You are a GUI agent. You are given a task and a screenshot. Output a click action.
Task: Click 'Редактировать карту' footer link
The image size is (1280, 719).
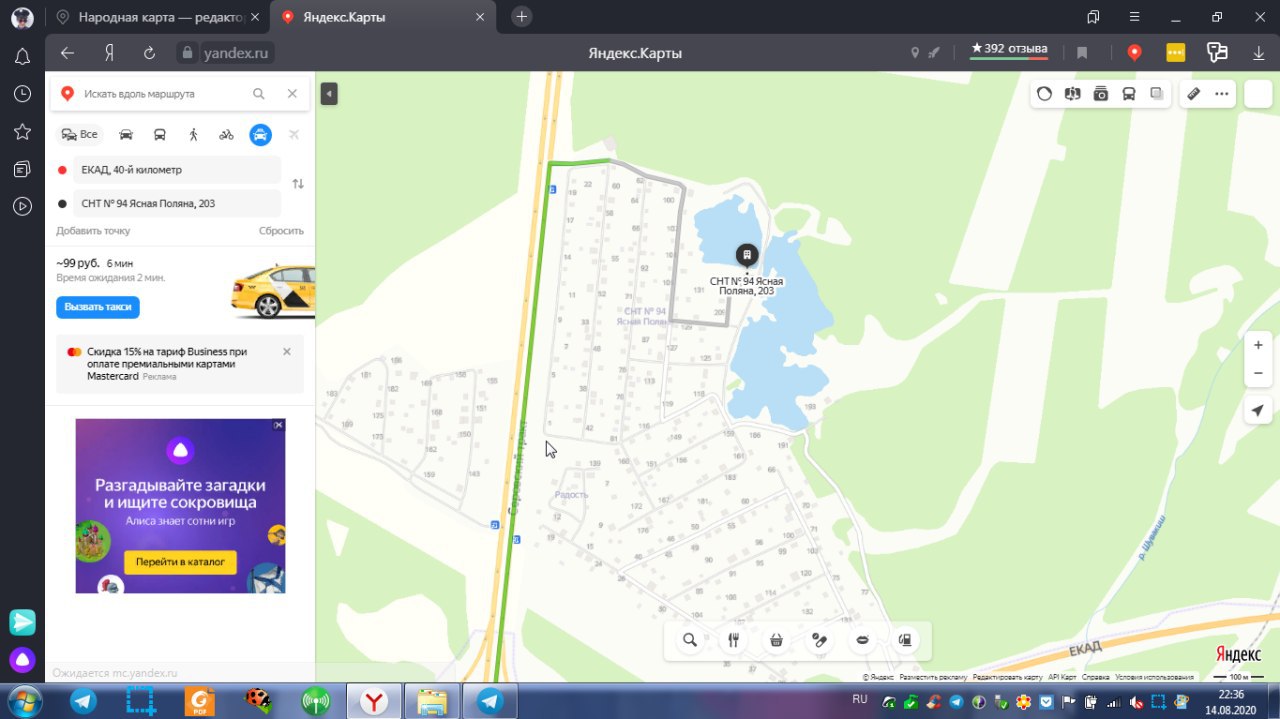tap(1007, 677)
